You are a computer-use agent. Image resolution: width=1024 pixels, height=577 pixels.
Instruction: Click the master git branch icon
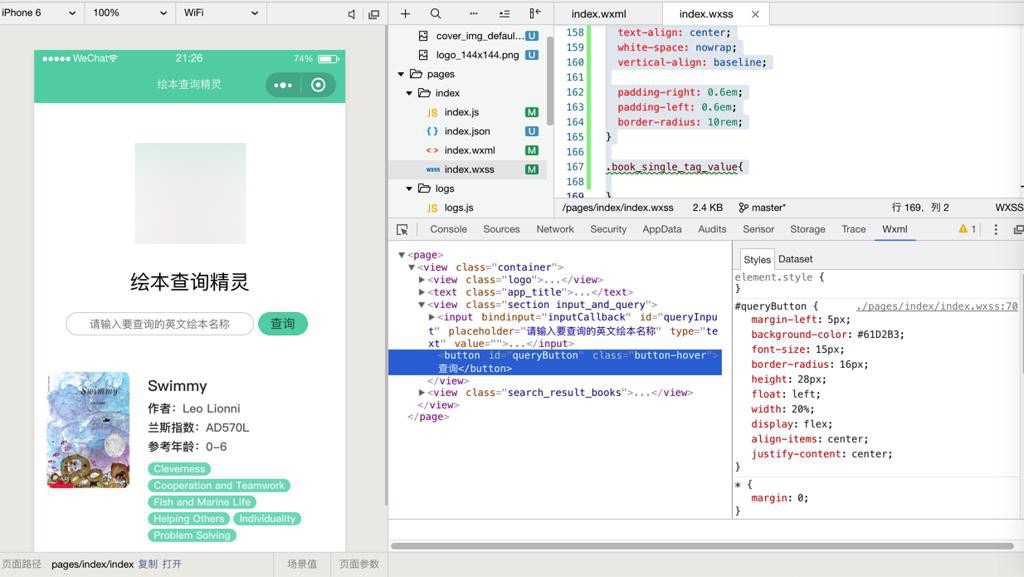[743, 208]
